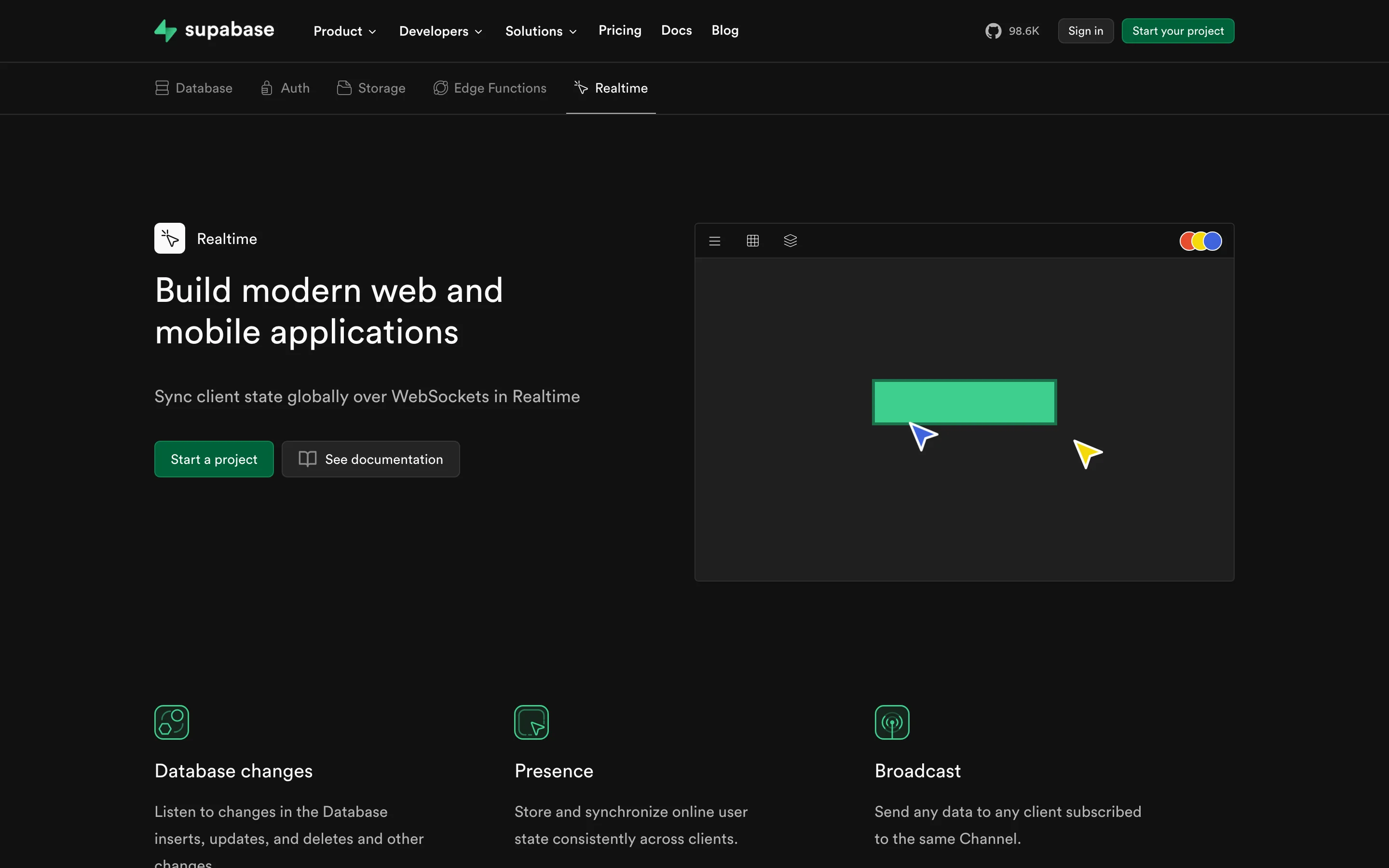Expand the Product dropdown menu
The image size is (1389, 868).
pos(344,31)
